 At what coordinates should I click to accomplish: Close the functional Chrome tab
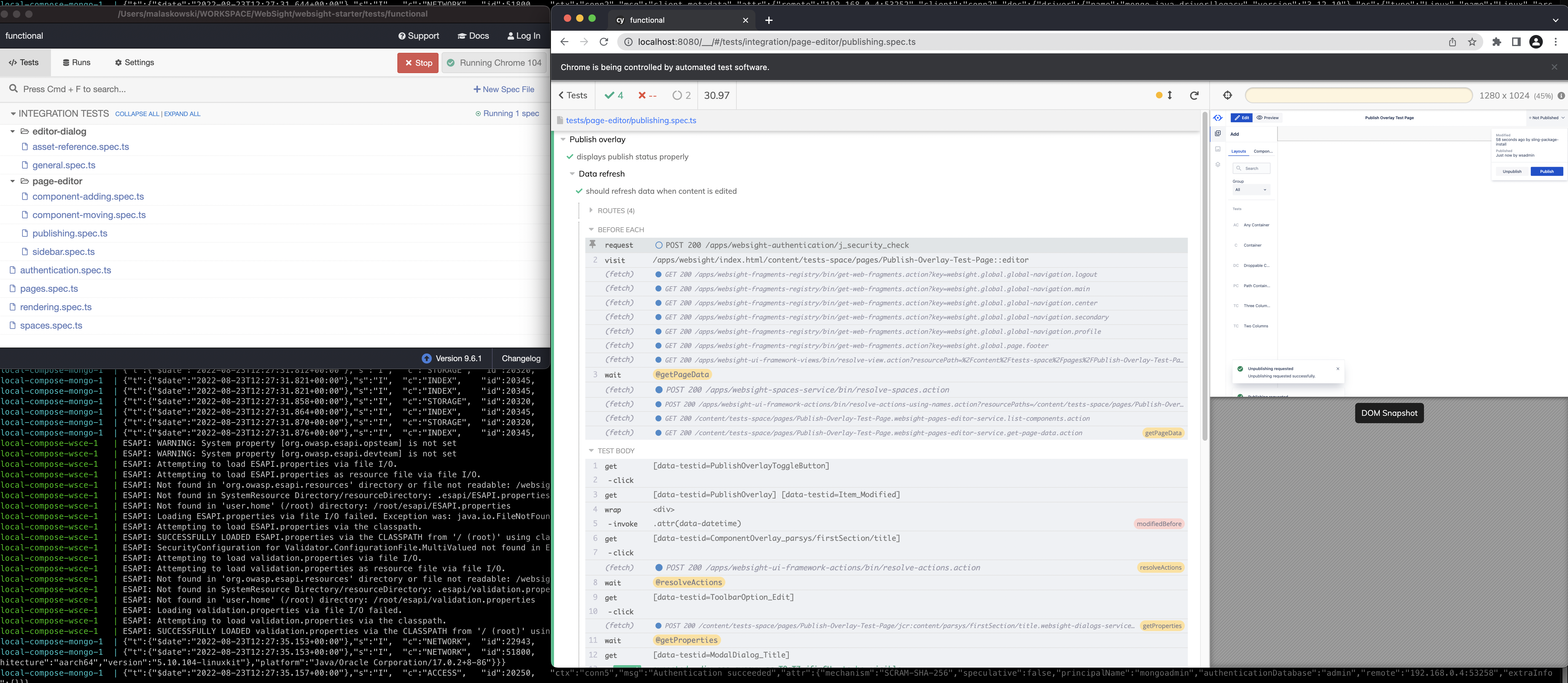click(x=746, y=20)
